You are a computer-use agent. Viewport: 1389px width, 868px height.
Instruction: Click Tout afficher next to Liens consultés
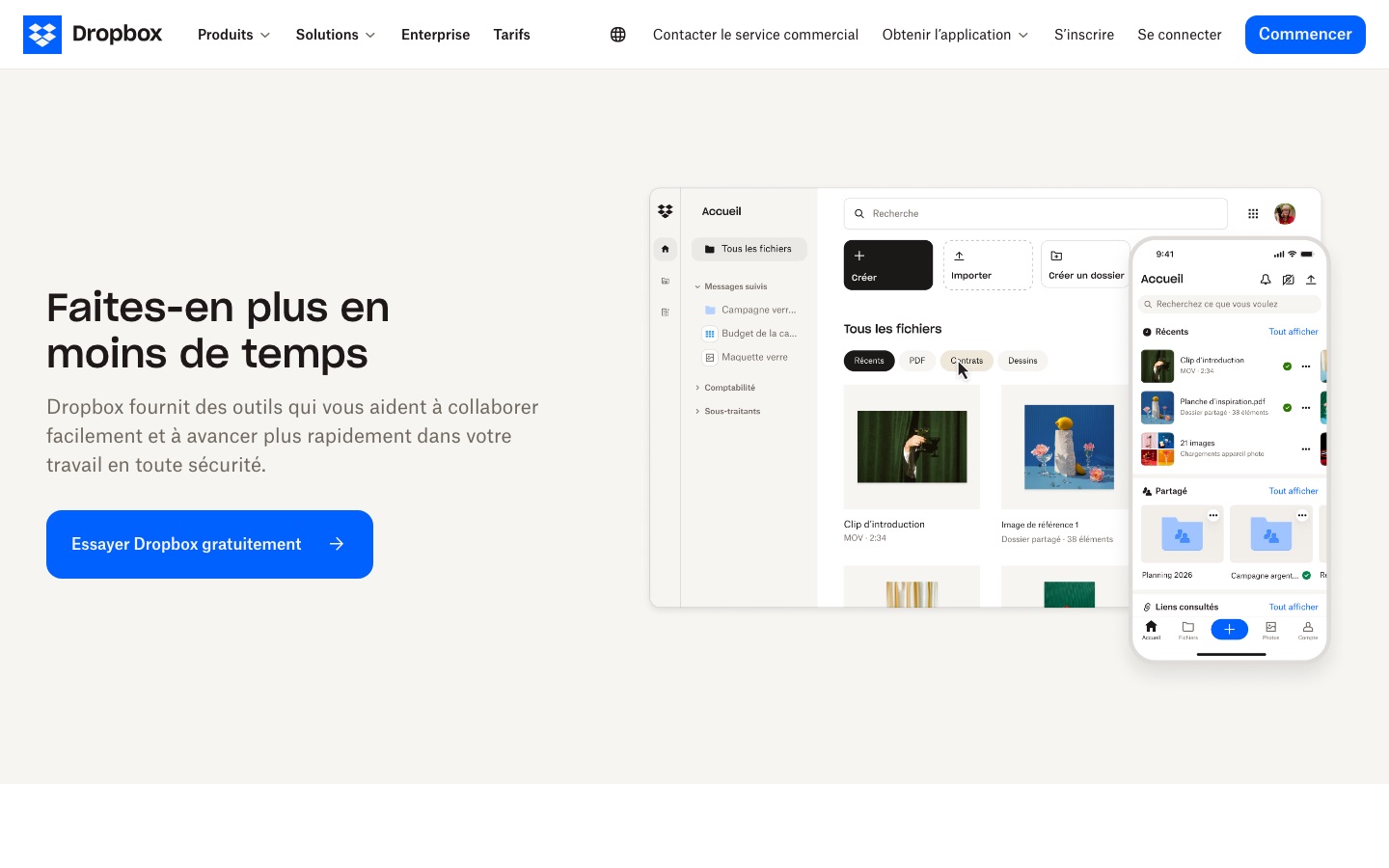pos(1294,607)
